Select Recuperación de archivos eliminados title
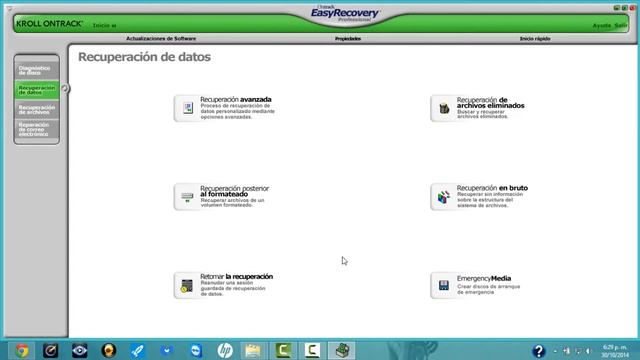Screen dimensions: 640x360 (490, 102)
